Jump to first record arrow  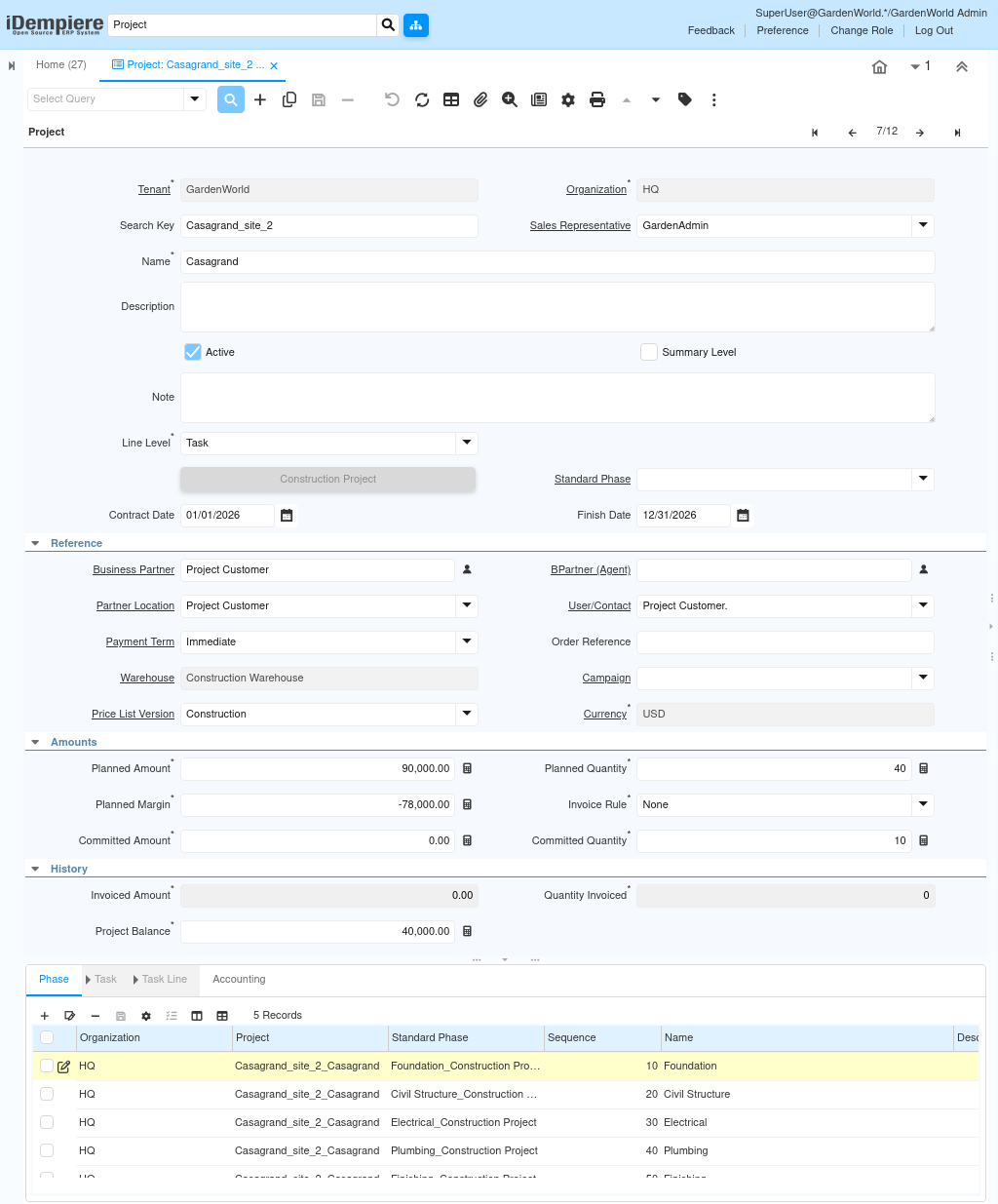815,133
